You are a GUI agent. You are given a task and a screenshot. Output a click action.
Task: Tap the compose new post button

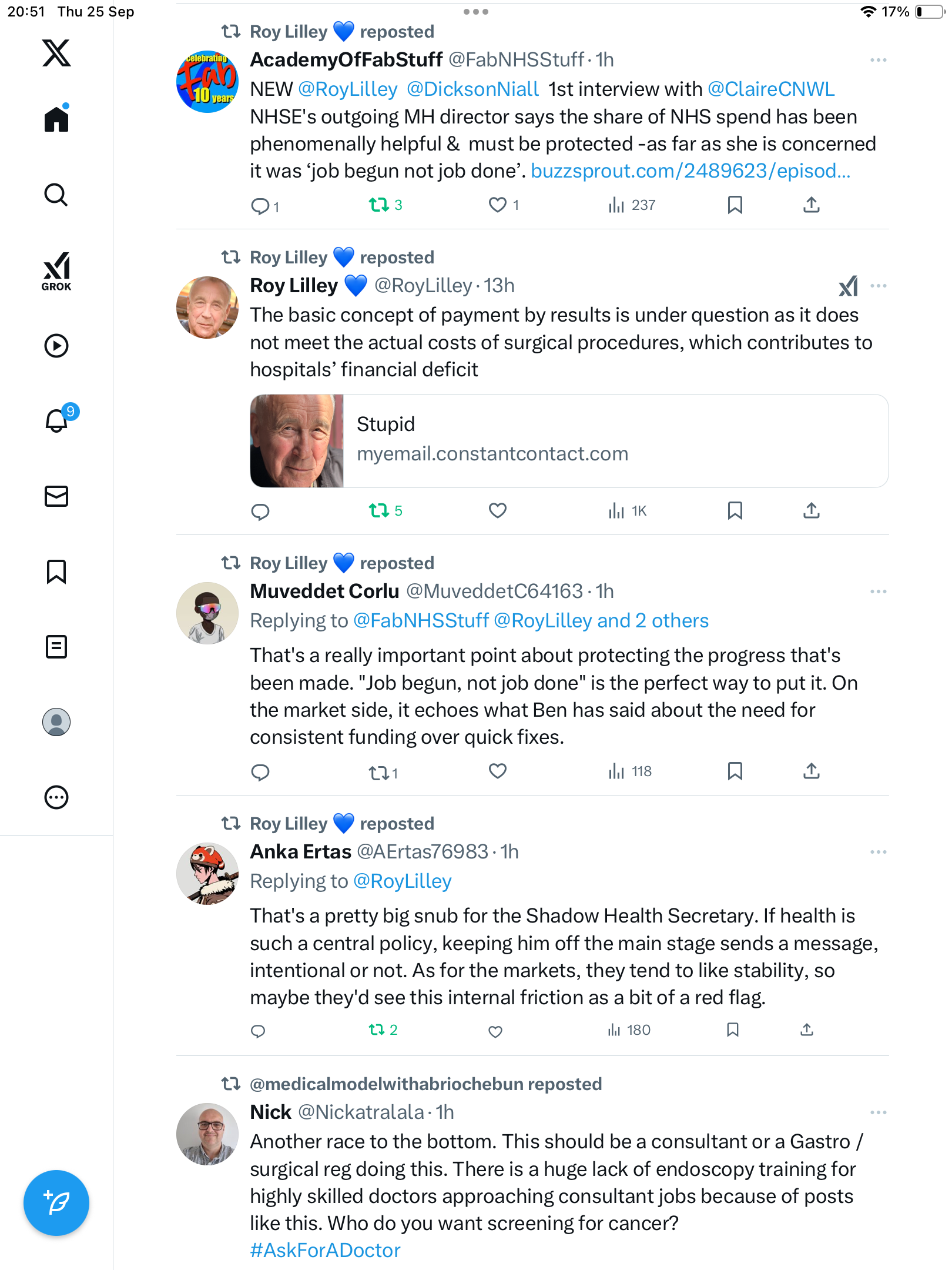tap(56, 1202)
